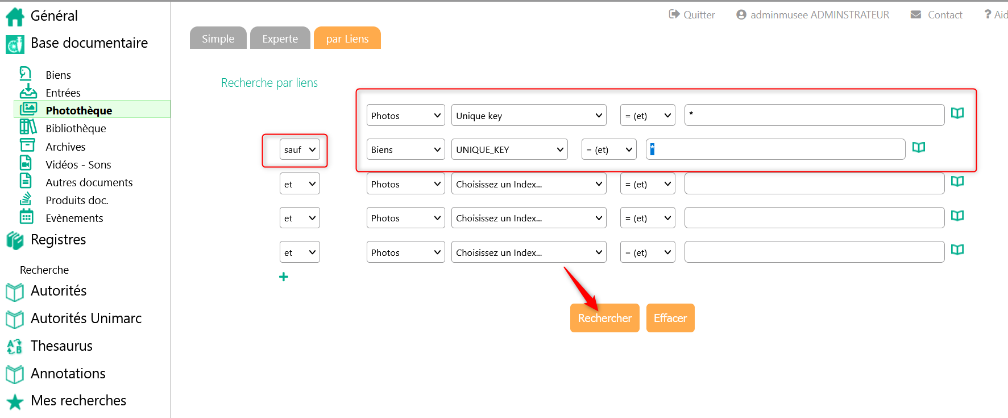This screenshot has width=1008, height=418.
Task: Open Archives in the sidebar tree
Action: (65, 146)
